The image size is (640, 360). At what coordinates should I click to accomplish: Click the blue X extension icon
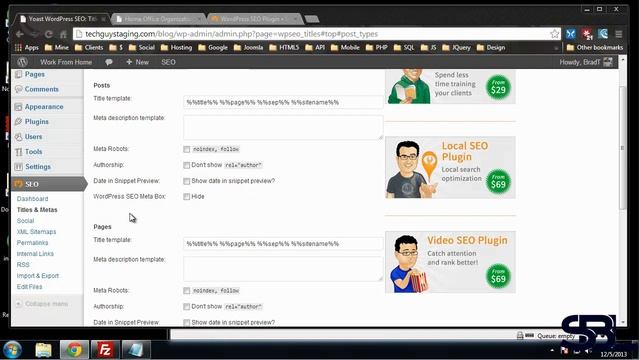[x=571, y=34]
